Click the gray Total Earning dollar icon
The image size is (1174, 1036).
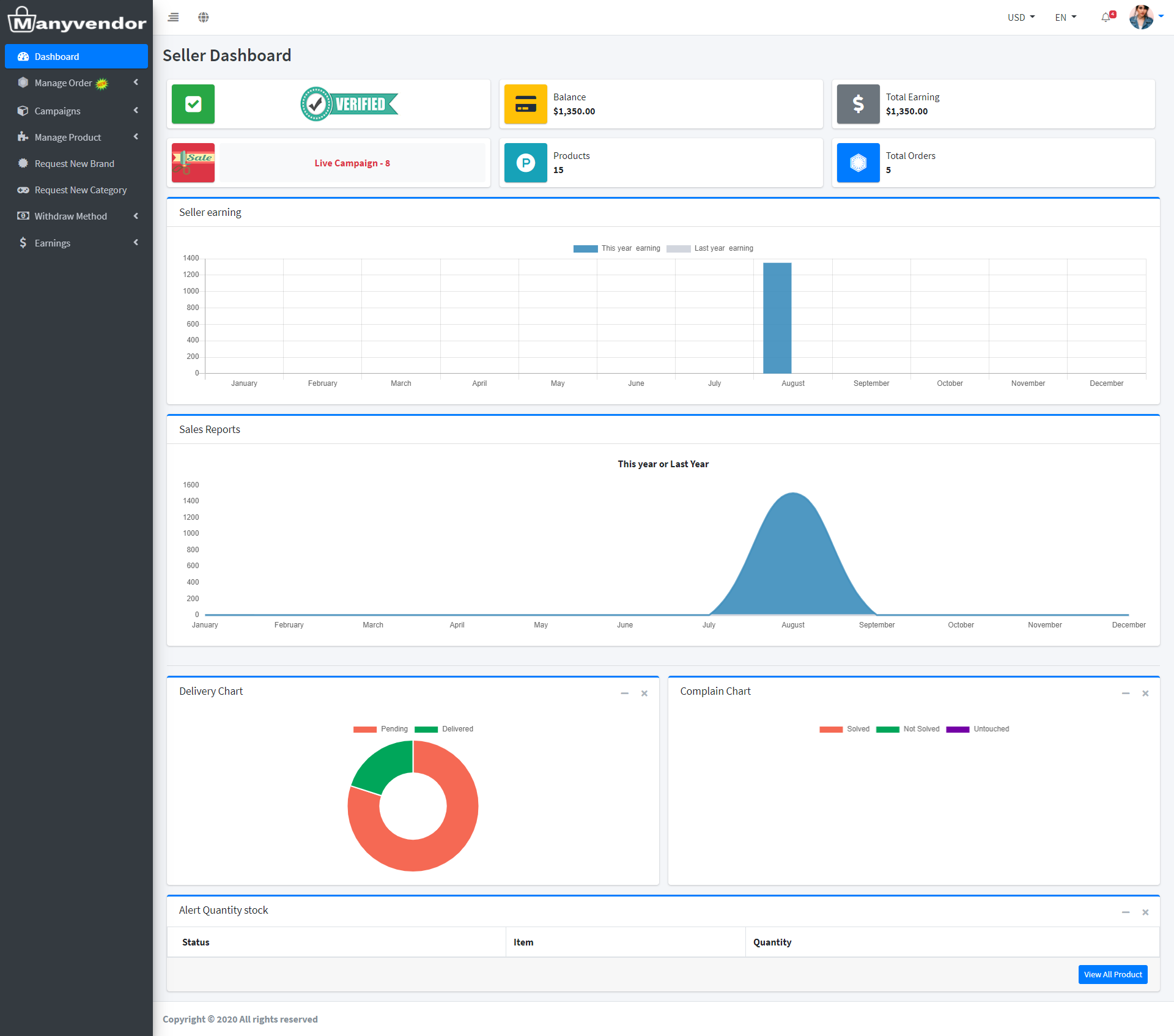(x=858, y=104)
